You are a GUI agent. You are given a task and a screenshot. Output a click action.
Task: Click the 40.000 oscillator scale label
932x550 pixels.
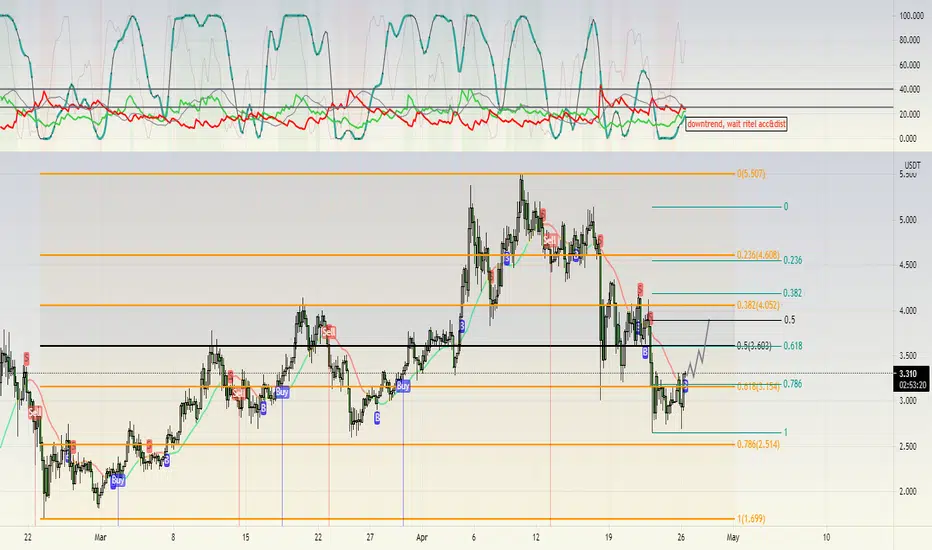909,89
